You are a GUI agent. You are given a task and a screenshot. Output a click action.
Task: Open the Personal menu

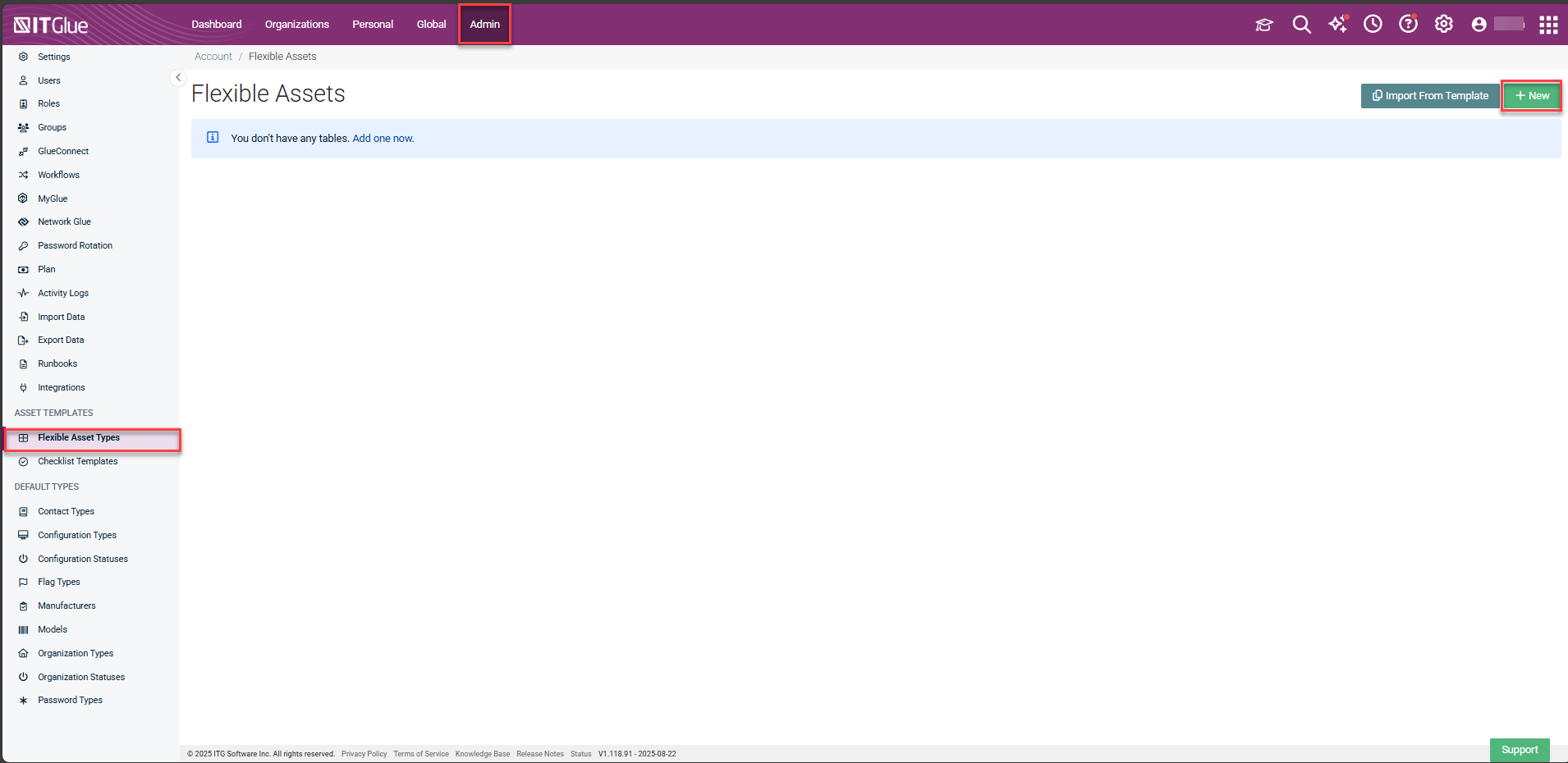point(373,24)
